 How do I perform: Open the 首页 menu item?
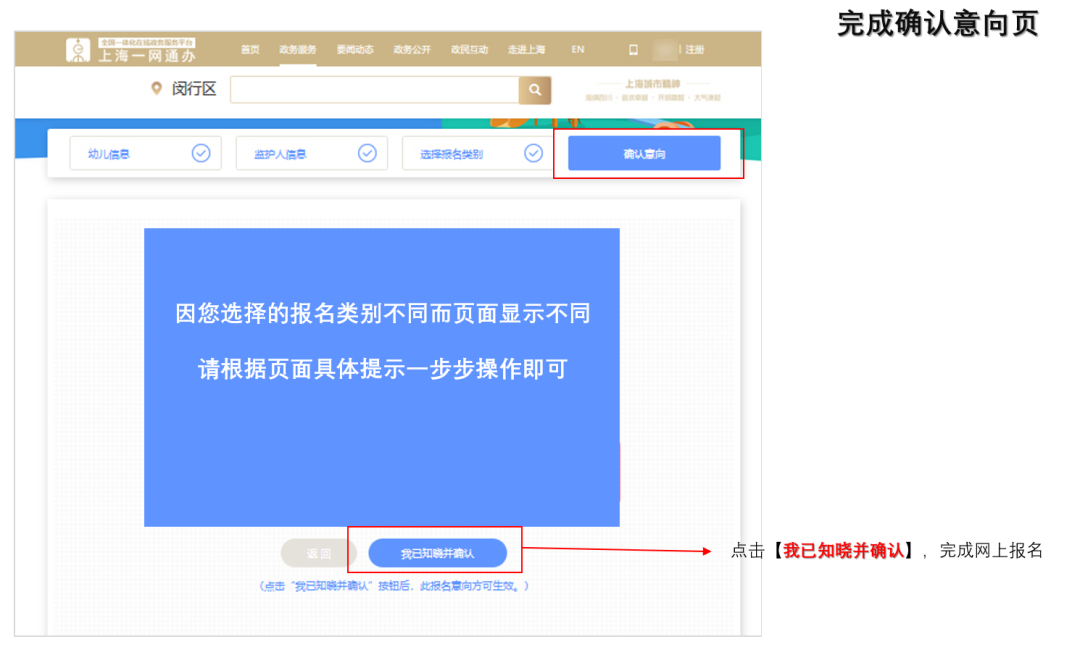pyautogui.click(x=250, y=50)
